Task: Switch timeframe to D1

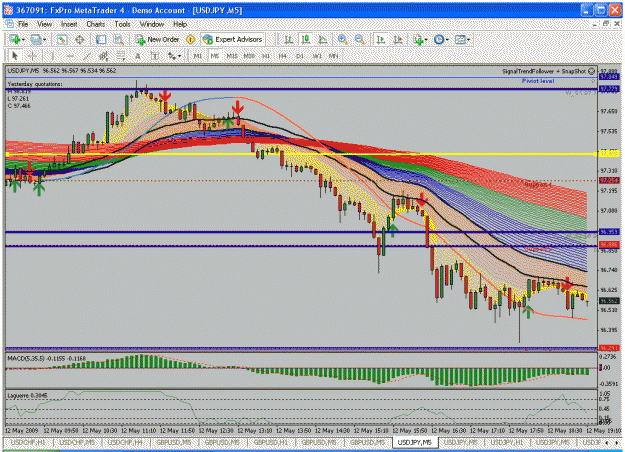Action: [300, 56]
